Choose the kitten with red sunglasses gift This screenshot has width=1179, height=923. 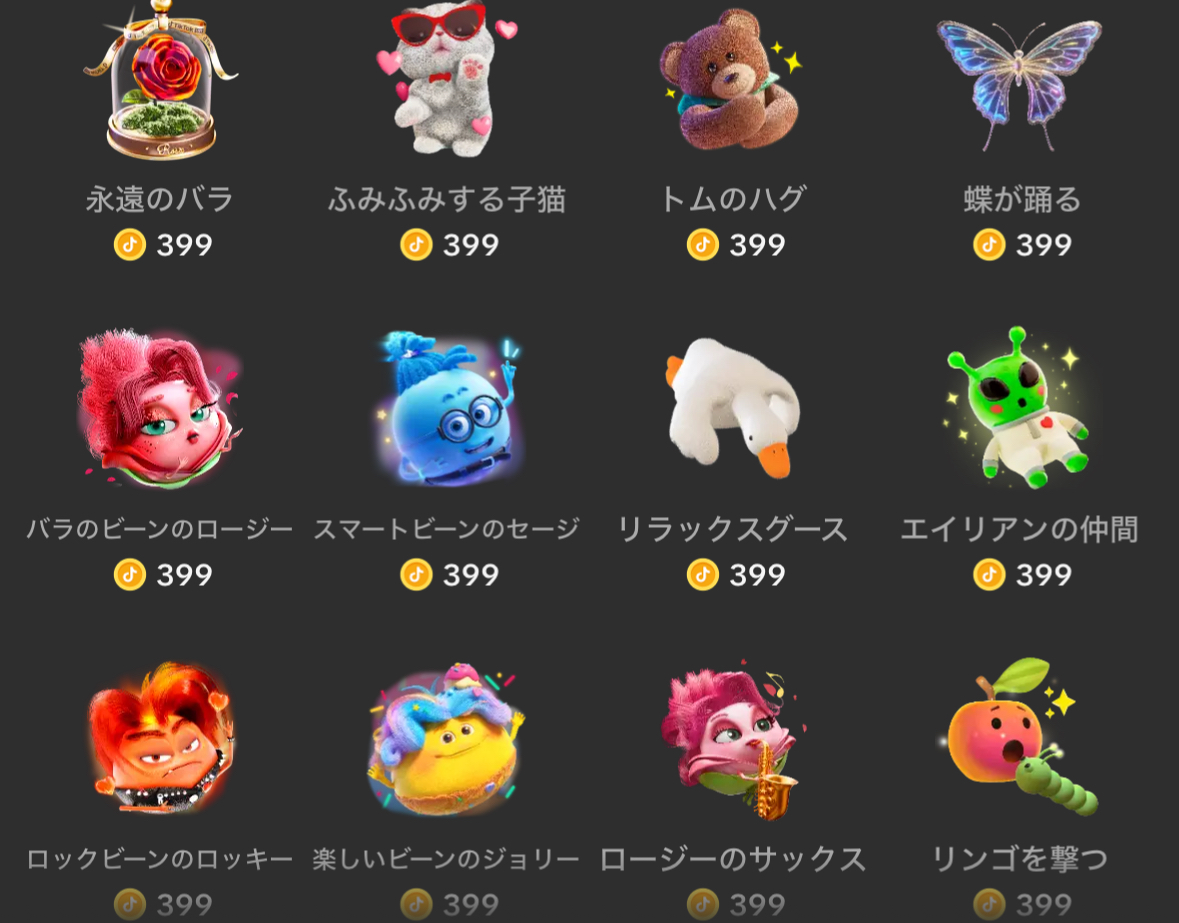pyautogui.click(x=447, y=78)
